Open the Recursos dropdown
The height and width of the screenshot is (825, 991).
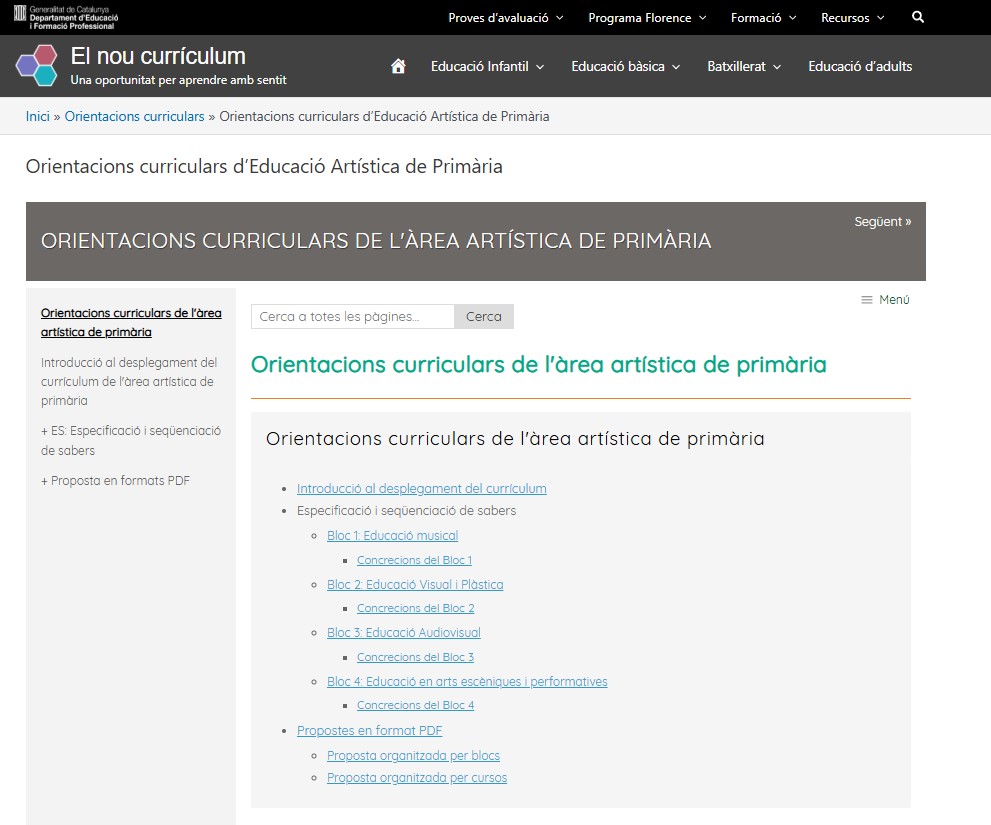(852, 18)
